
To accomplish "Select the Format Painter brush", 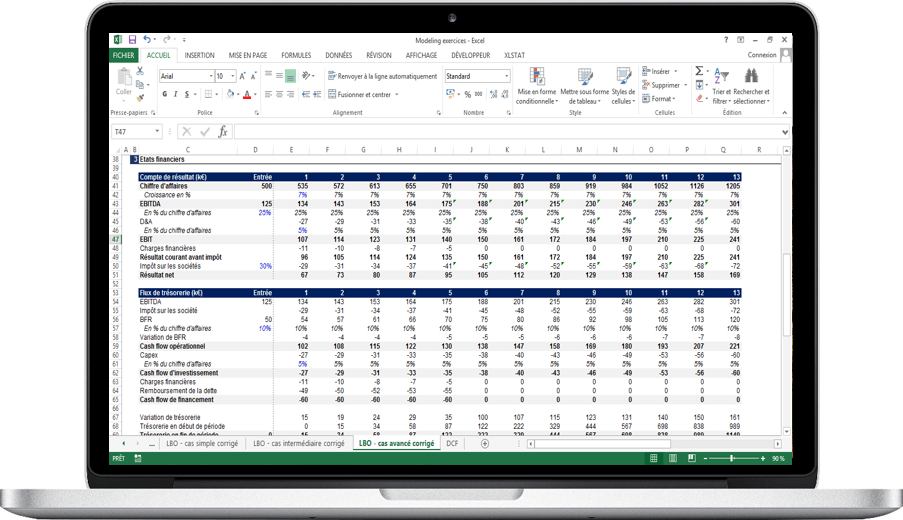I will [140, 98].
